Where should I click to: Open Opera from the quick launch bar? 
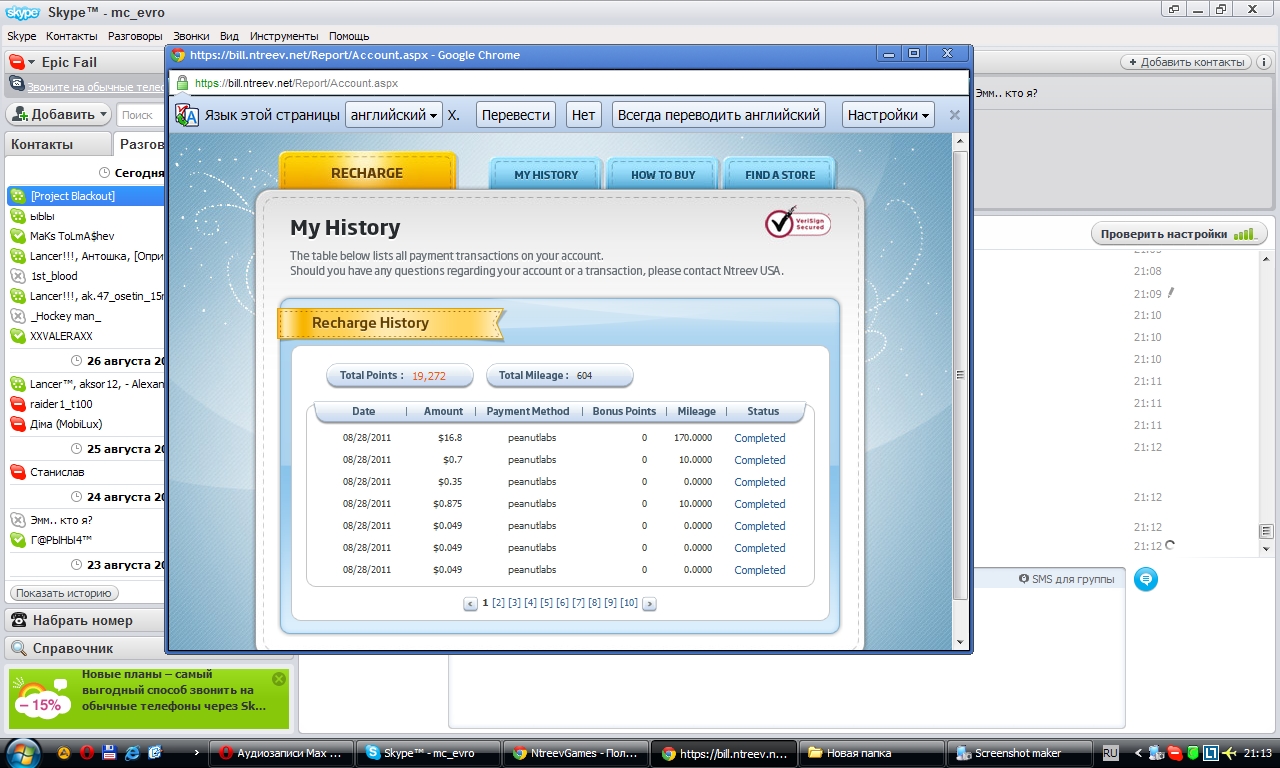tap(87, 752)
